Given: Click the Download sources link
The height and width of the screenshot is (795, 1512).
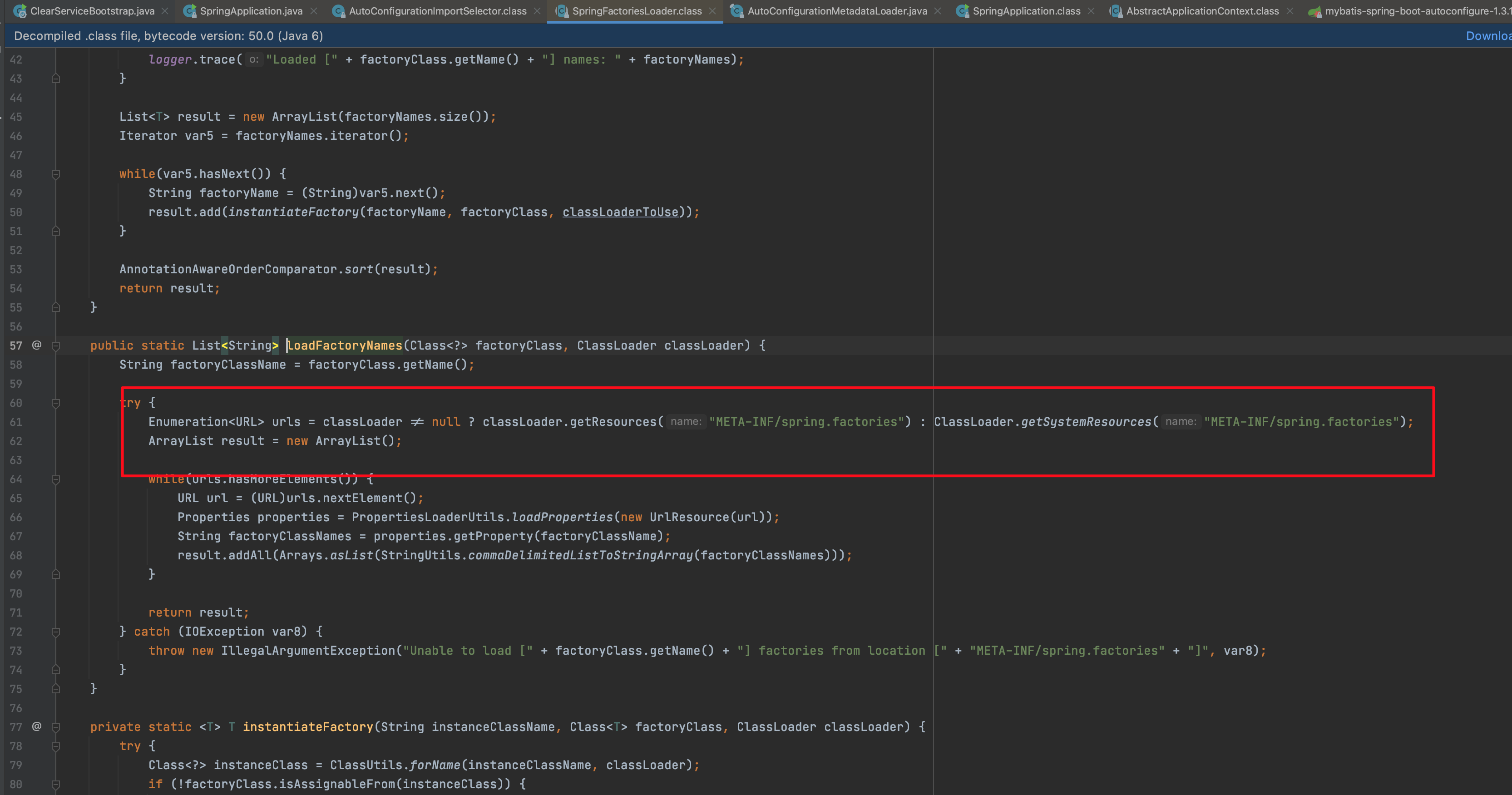Looking at the screenshot, I should (x=1488, y=36).
